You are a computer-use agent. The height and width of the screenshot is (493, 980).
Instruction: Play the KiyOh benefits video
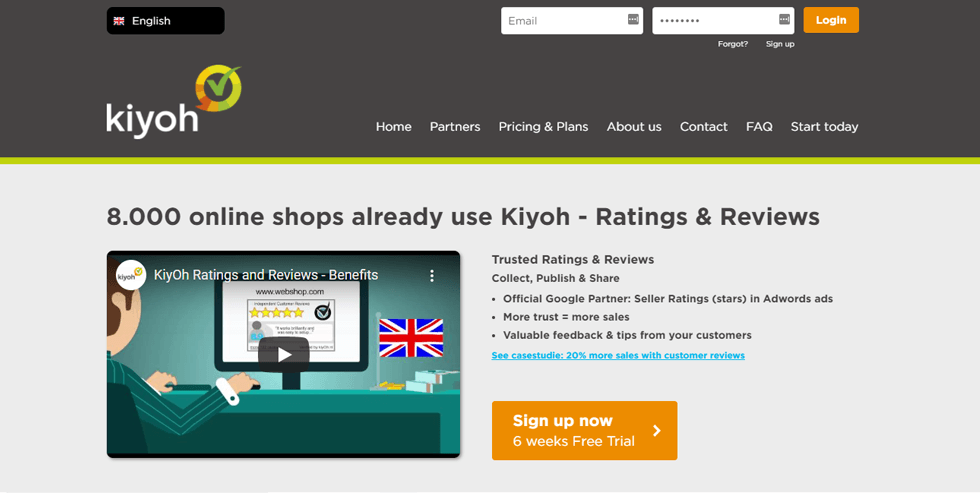point(284,354)
